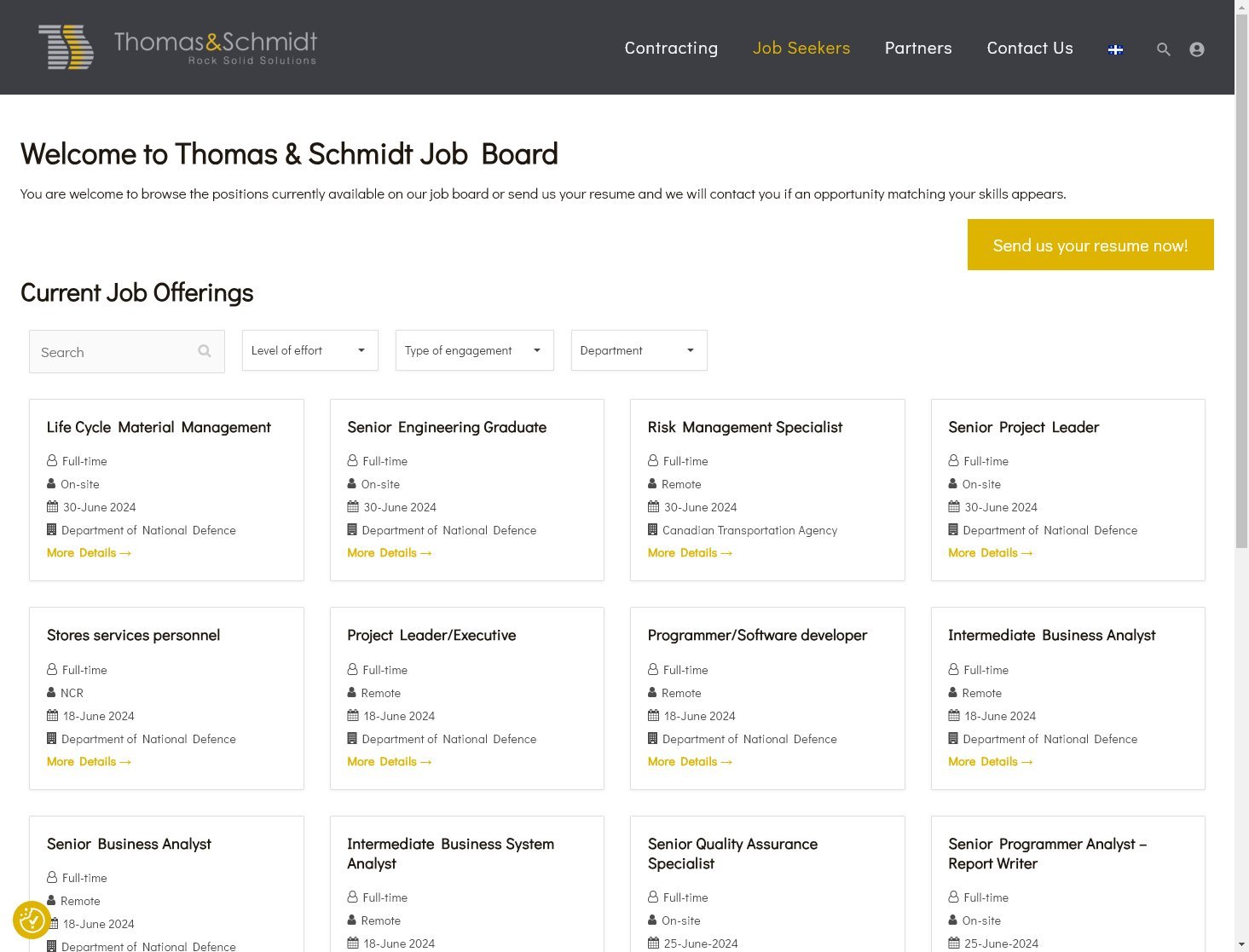
Task: Expand the Level of effort dropdown
Action: click(x=309, y=350)
